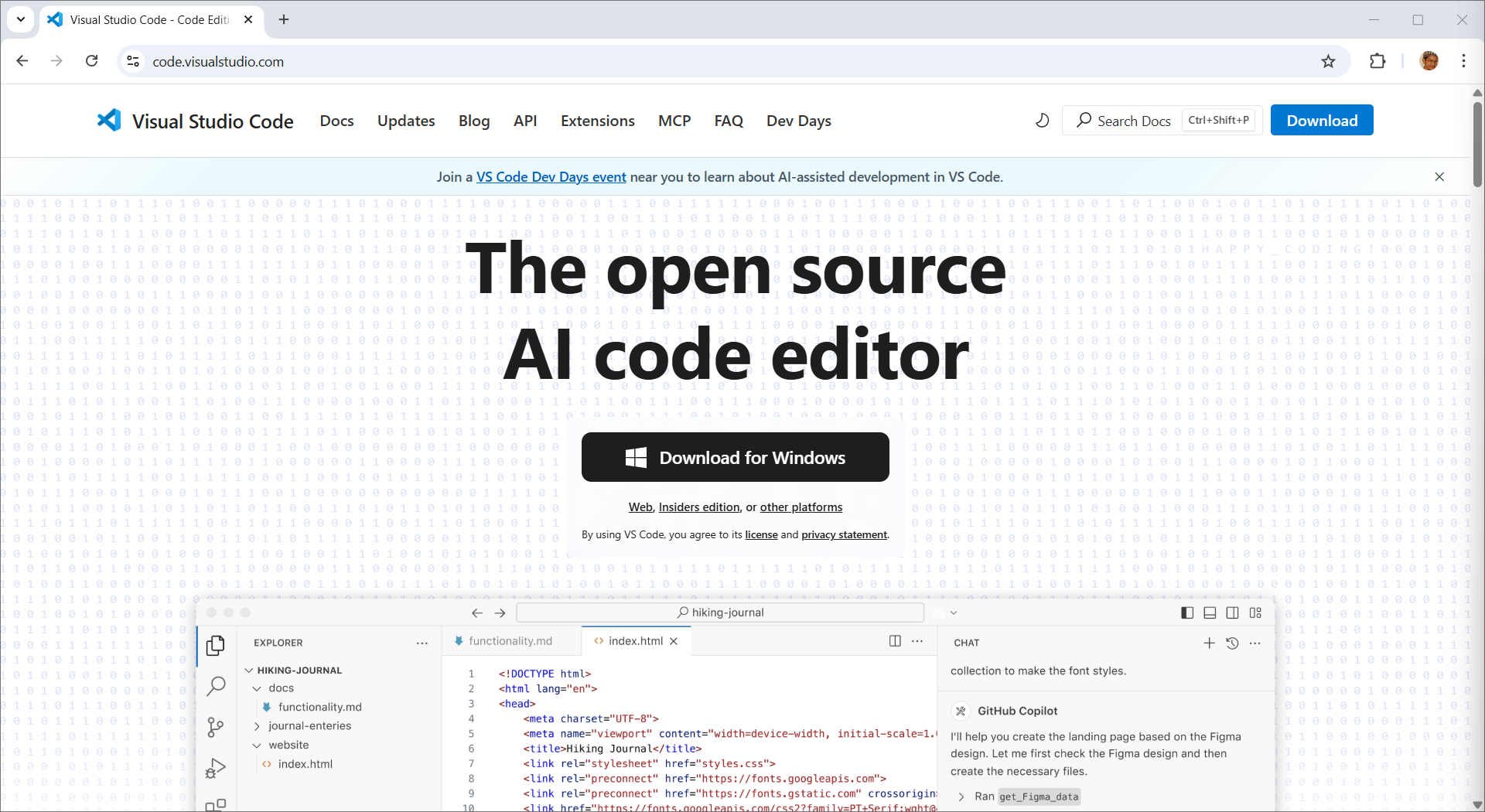Screen dimensions: 1485x812
Task: Open the browser Extensions puzzle icon
Action: click(x=1377, y=62)
